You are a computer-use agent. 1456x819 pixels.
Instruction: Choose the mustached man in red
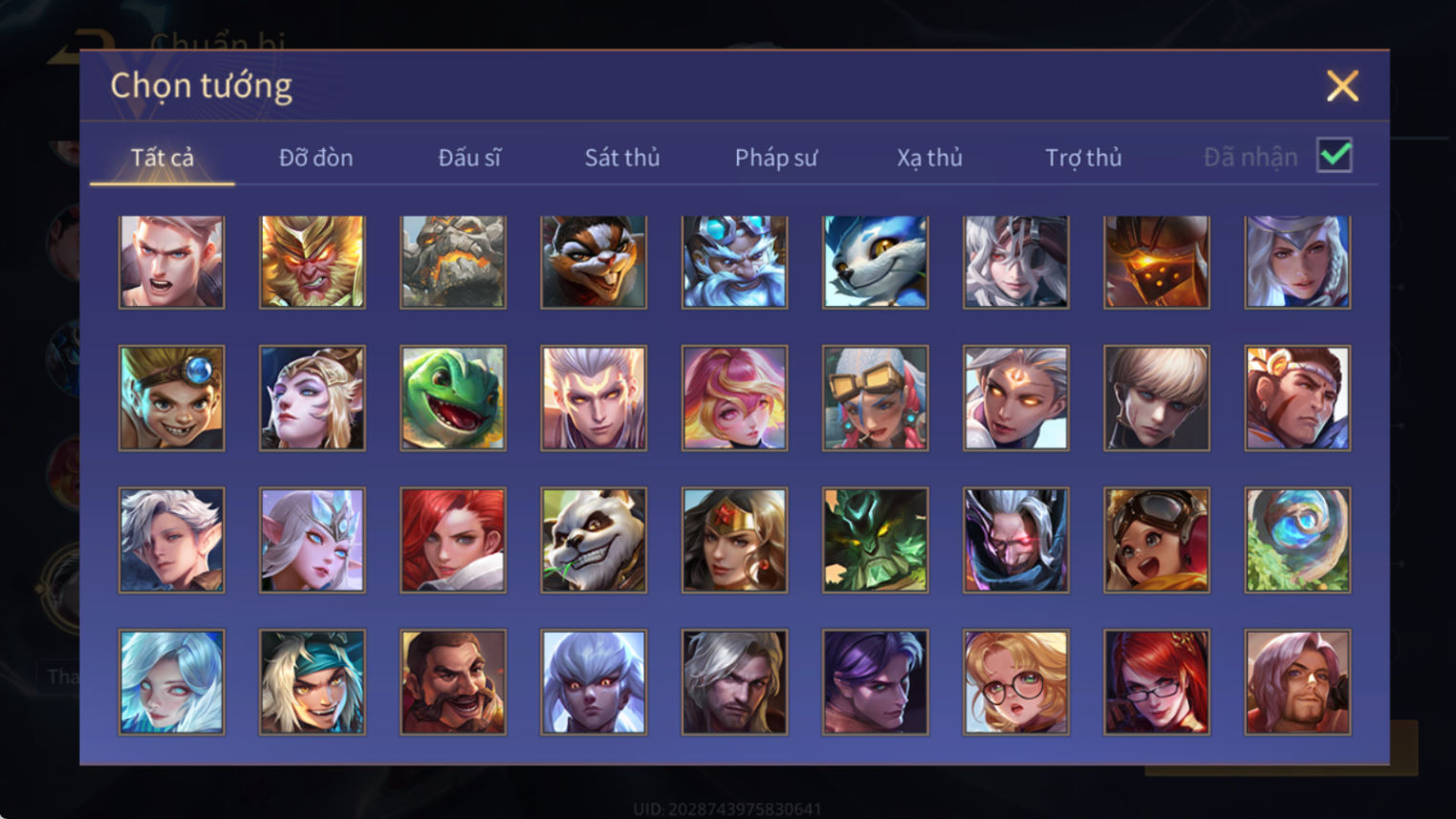point(452,681)
